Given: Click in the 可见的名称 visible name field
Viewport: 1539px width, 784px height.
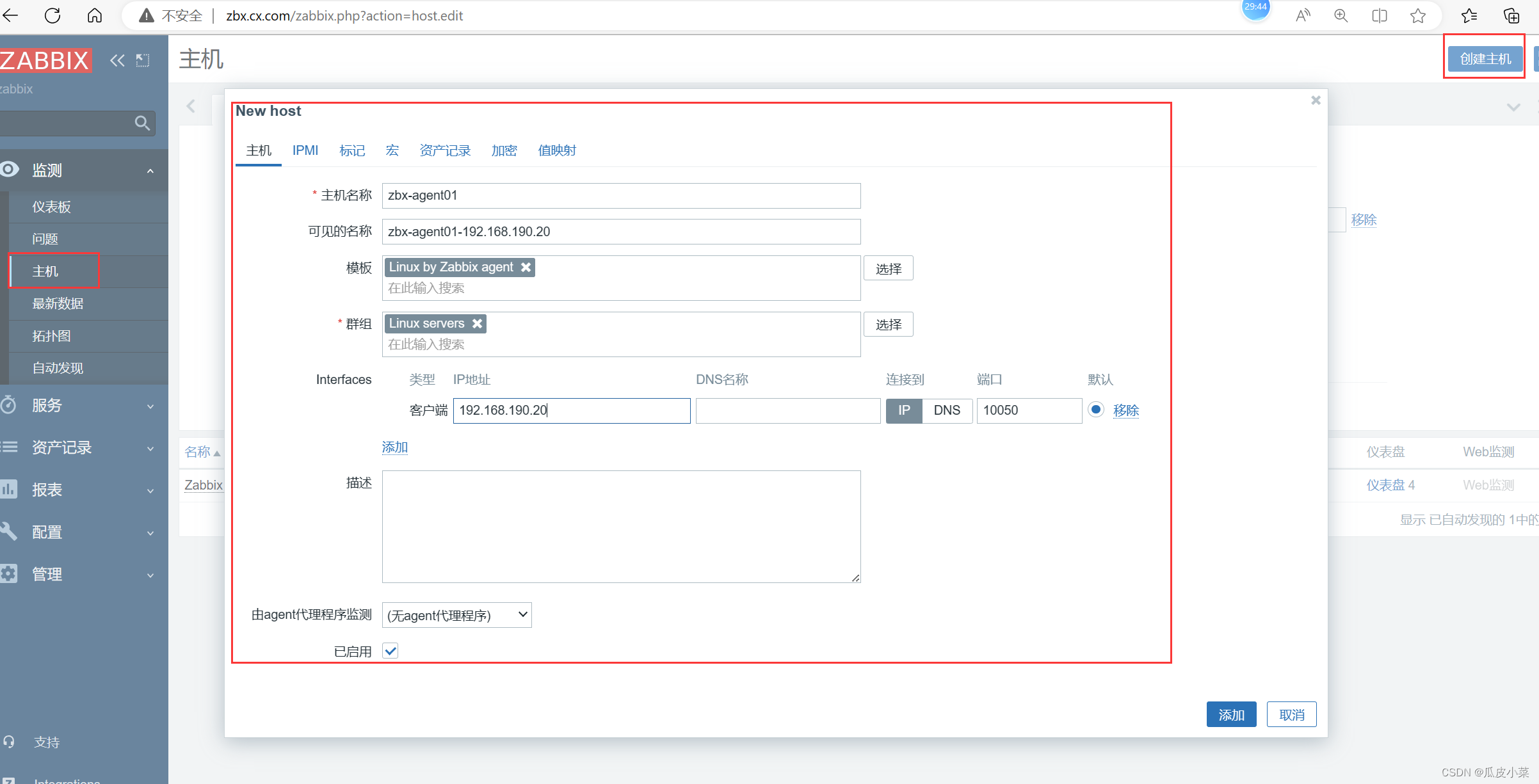Looking at the screenshot, I should tap(621, 232).
